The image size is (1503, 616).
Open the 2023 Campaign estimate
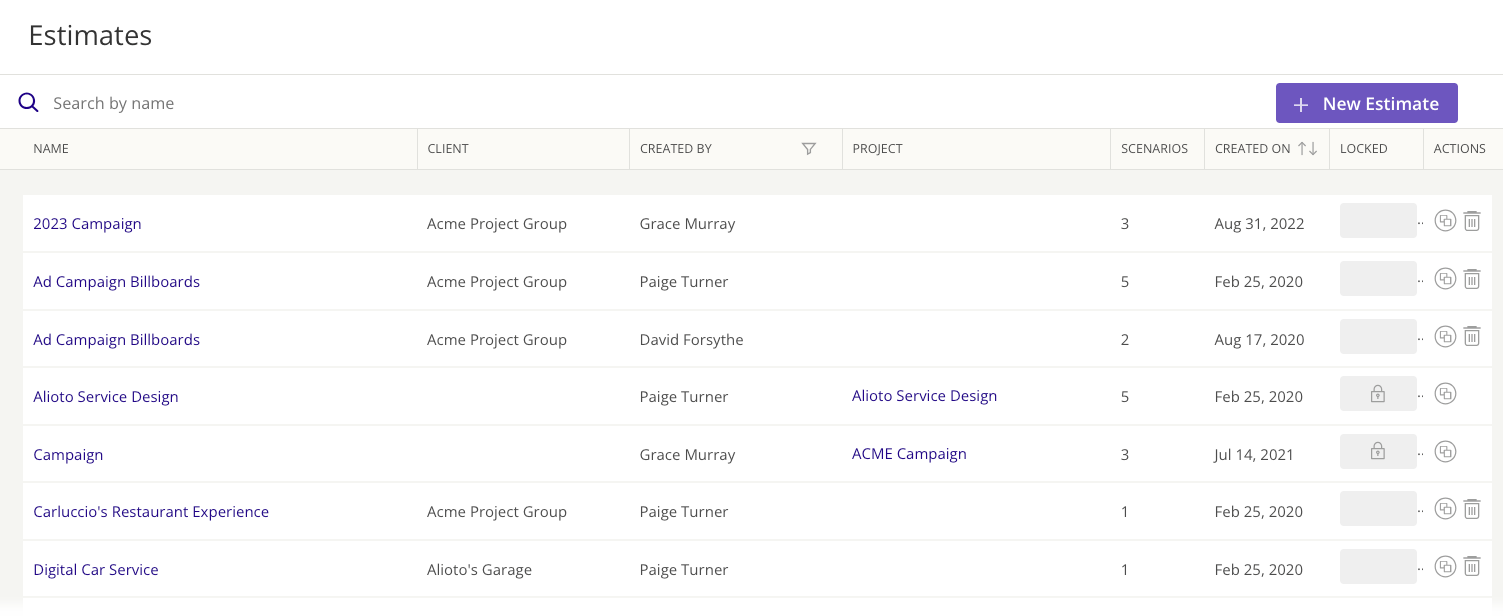coord(87,224)
